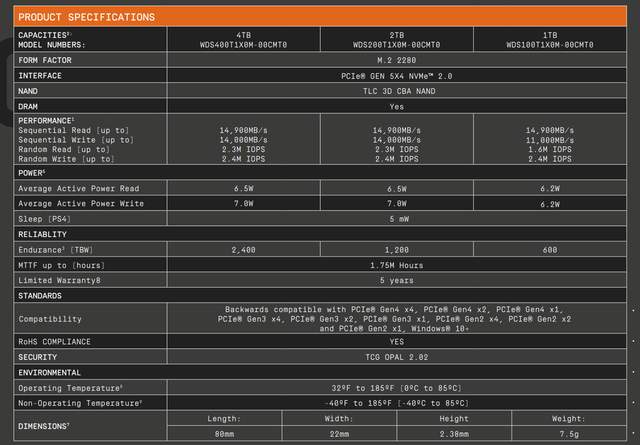Click the "MTTF up to [hours]" label
The height and width of the screenshot is (445, 640).
coord(61,265)
